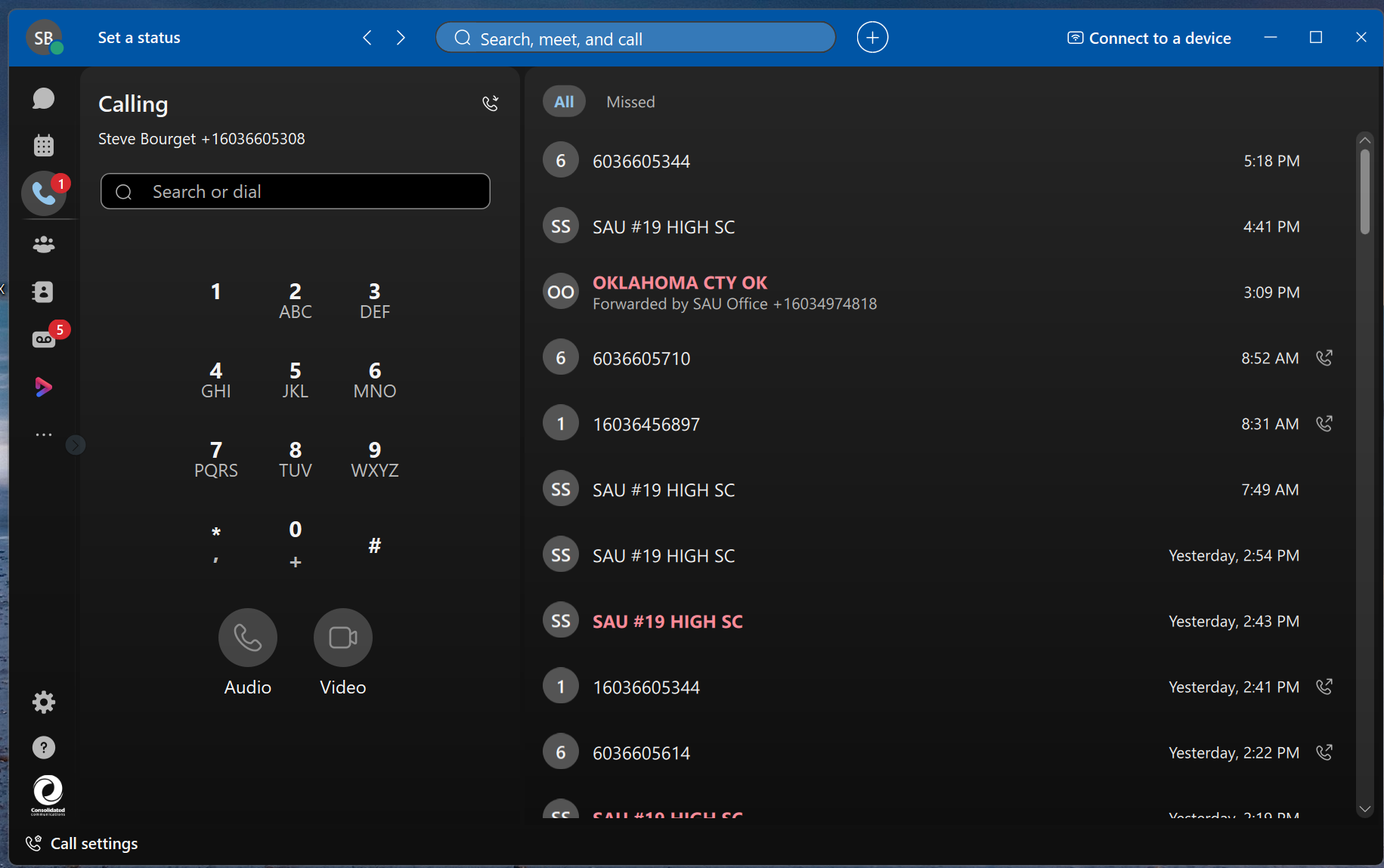Open the Voicemail icon with badge 5
1384x868 pixels.
44,339
